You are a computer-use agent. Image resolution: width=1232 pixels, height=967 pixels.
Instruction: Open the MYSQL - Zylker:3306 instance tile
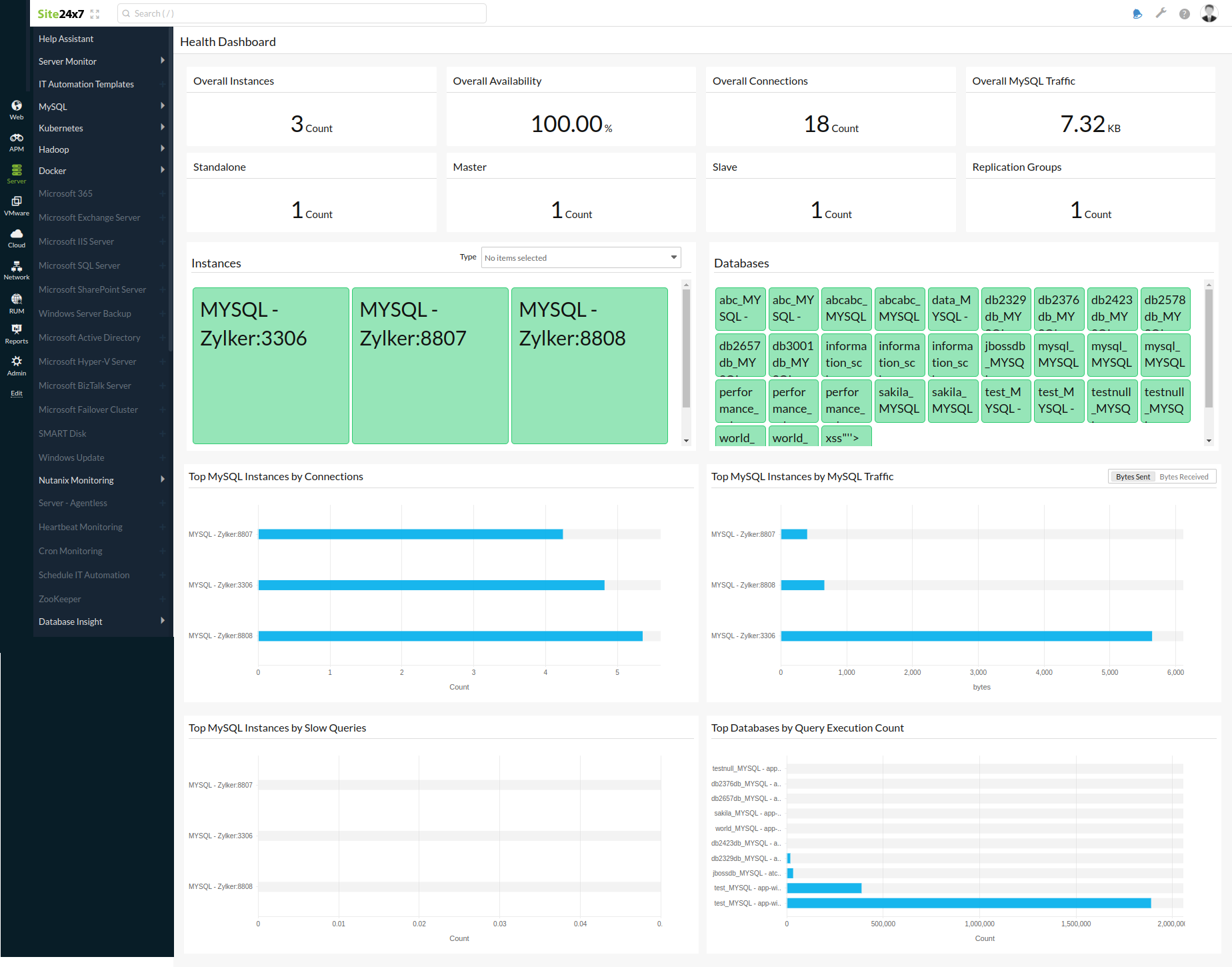[271, 365]
